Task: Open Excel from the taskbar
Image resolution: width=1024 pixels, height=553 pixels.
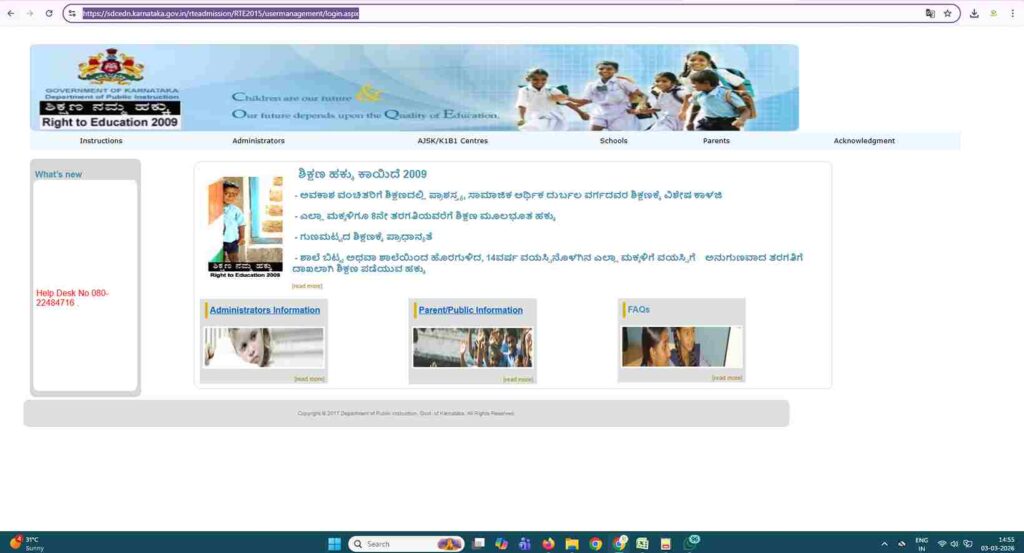Action: click(x=642, y=543)
